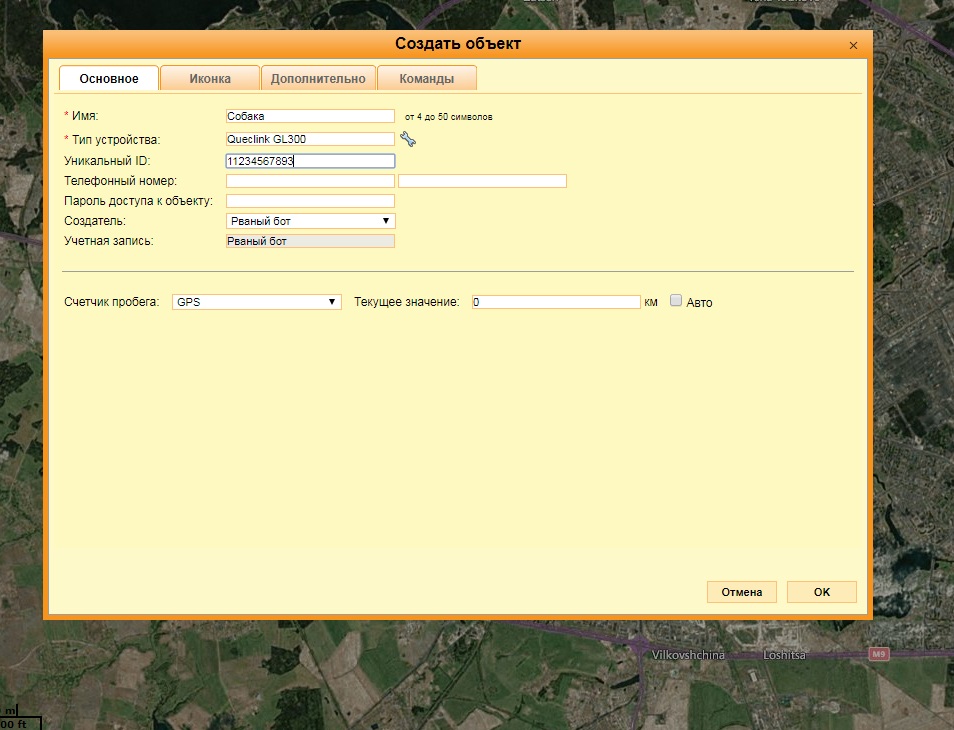Click the greyed Учетная запись field

310,241
